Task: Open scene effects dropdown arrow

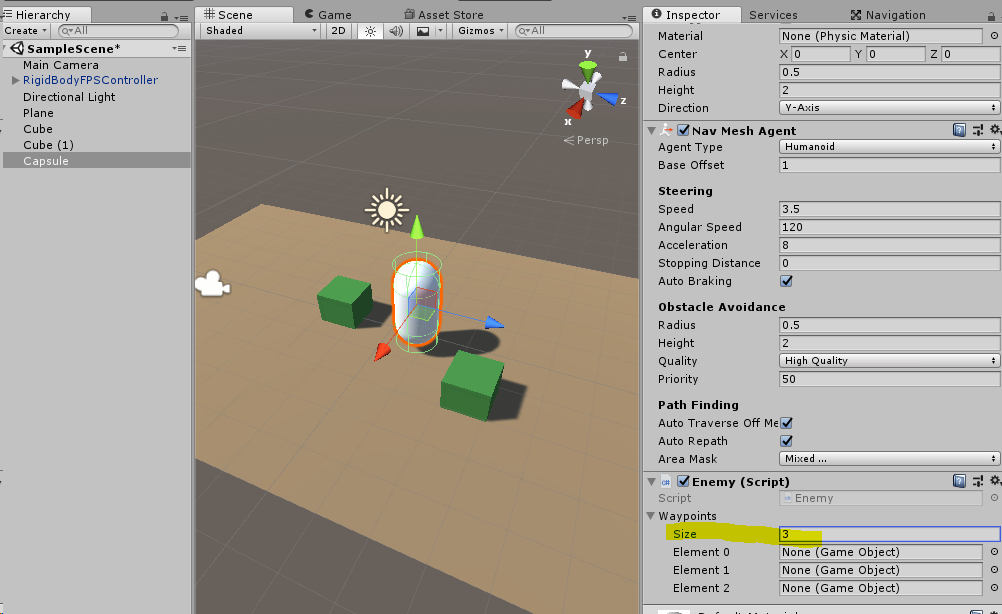Action: 440,31
